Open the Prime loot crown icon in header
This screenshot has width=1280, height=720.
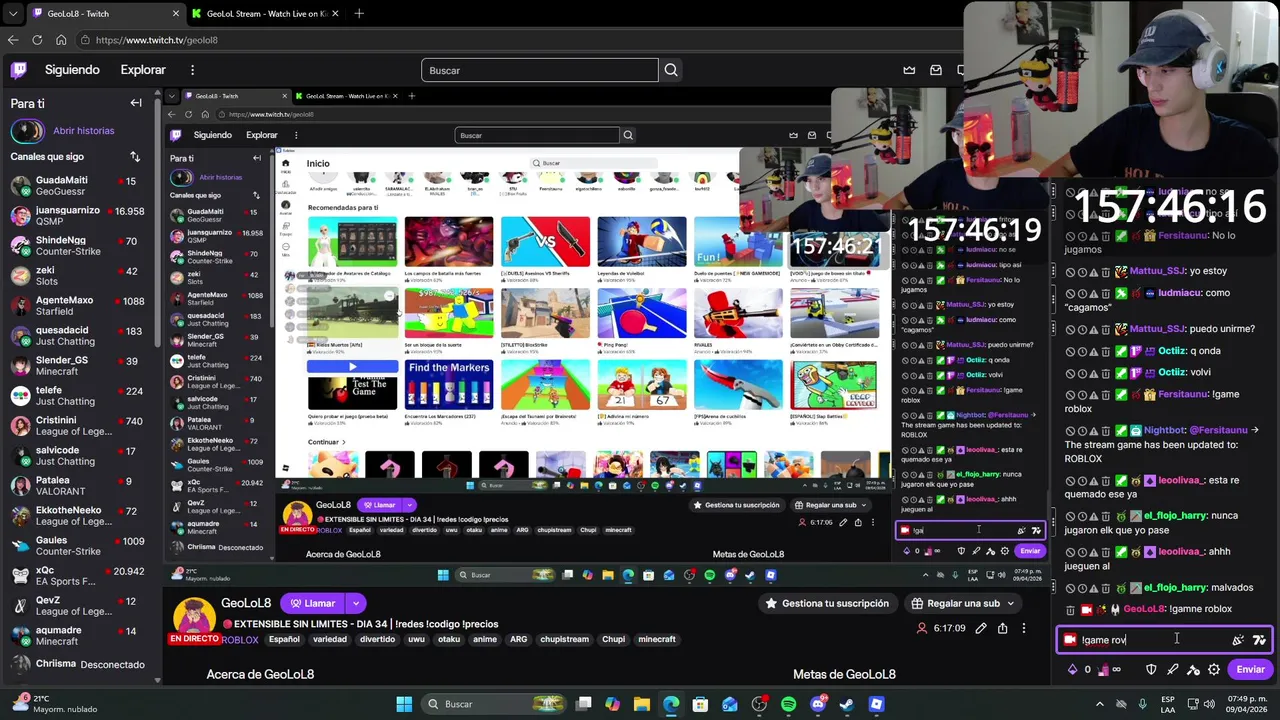pyautogui.click(x=909, y=70)
